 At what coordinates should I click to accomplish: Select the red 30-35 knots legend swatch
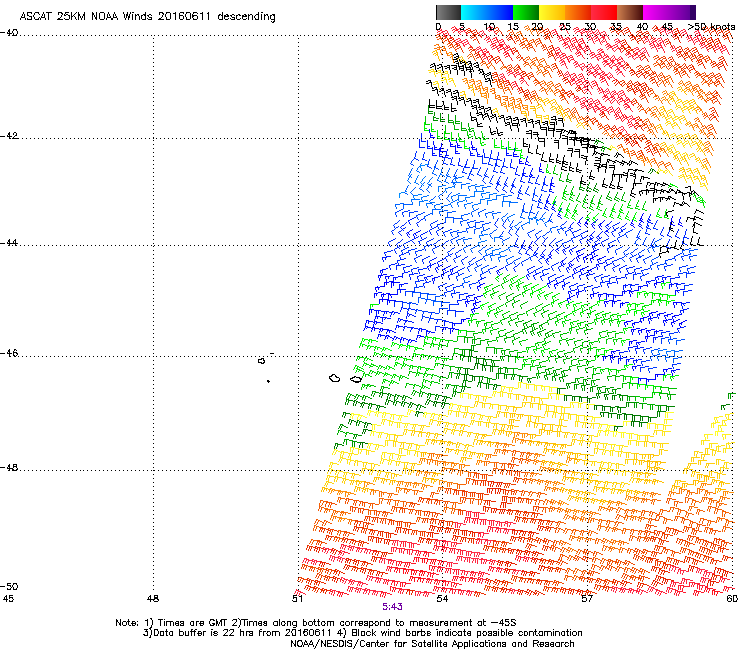tap(604, 12)
